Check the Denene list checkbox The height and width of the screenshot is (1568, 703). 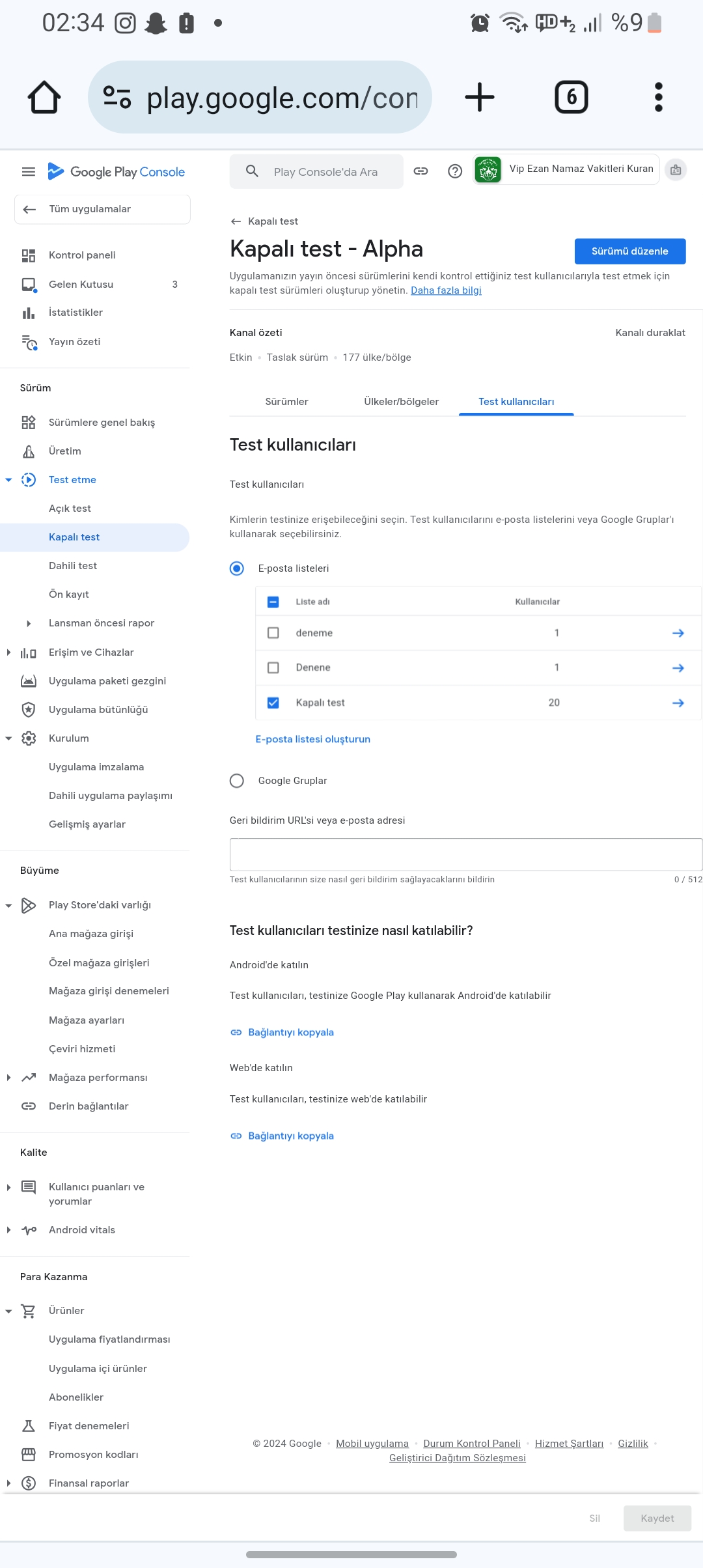pos(273,668)
